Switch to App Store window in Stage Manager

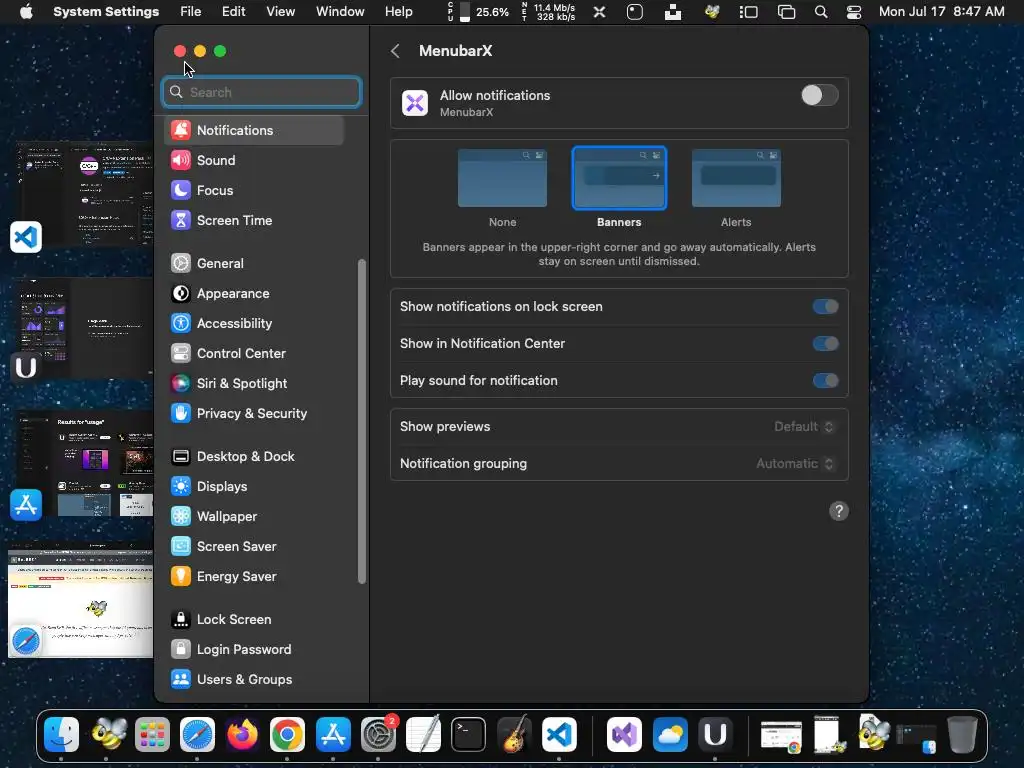[85, 464]
